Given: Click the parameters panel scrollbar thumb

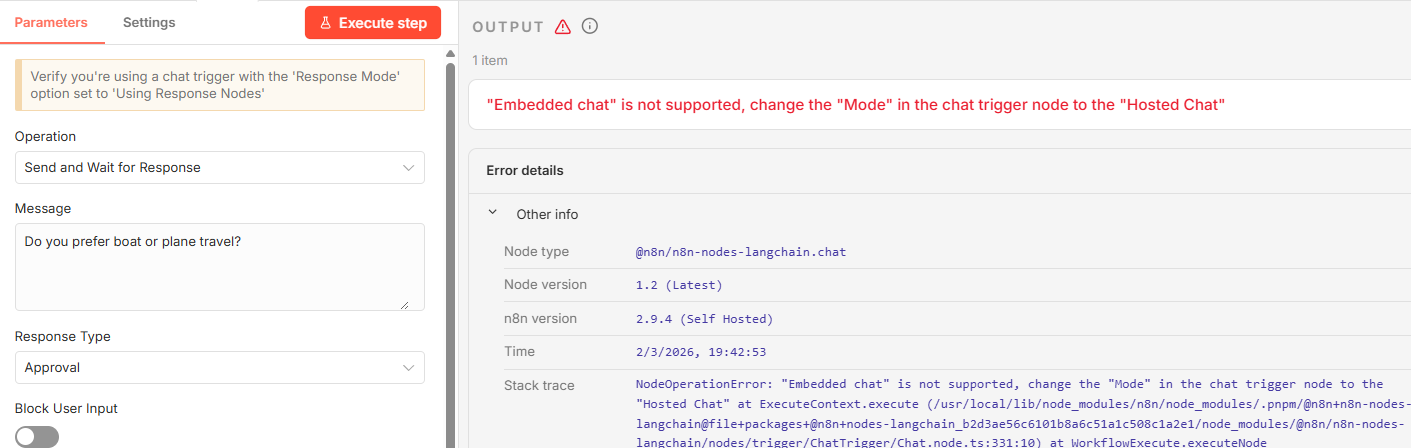Looking at the screenshot, I should click(x=450, y=250).
